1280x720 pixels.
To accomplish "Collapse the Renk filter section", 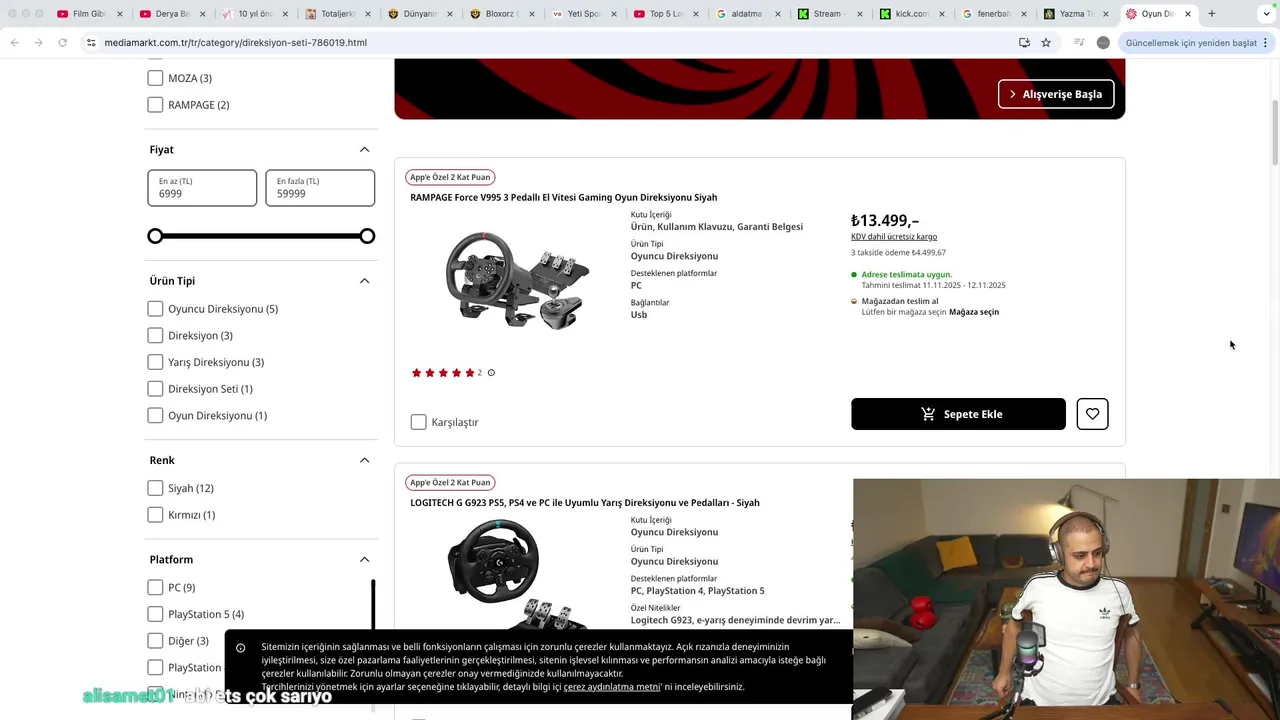I will tap(364, 460).
